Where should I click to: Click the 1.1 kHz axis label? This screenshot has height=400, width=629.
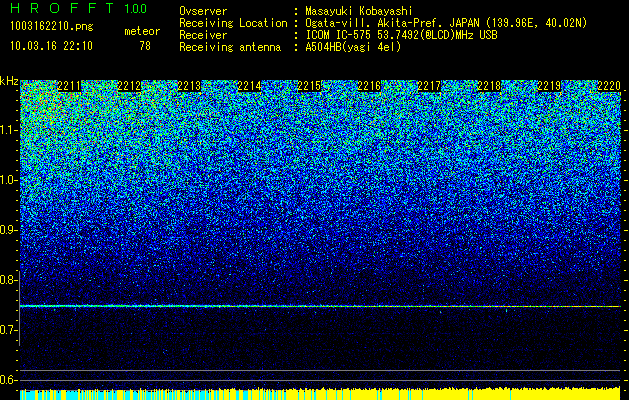pyautogui.click(x=8, y=130)
